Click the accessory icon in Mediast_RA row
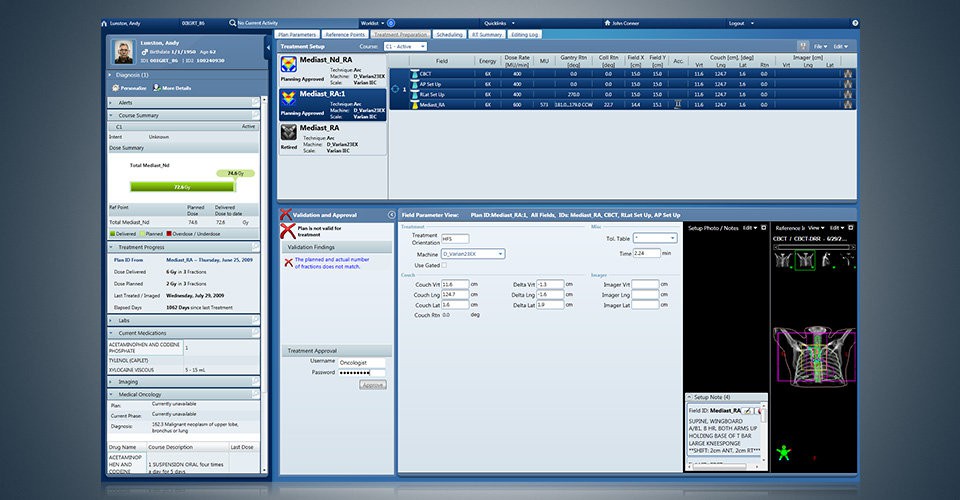The image size is (960, 500). pyautogui.click(x=678, y=105)
